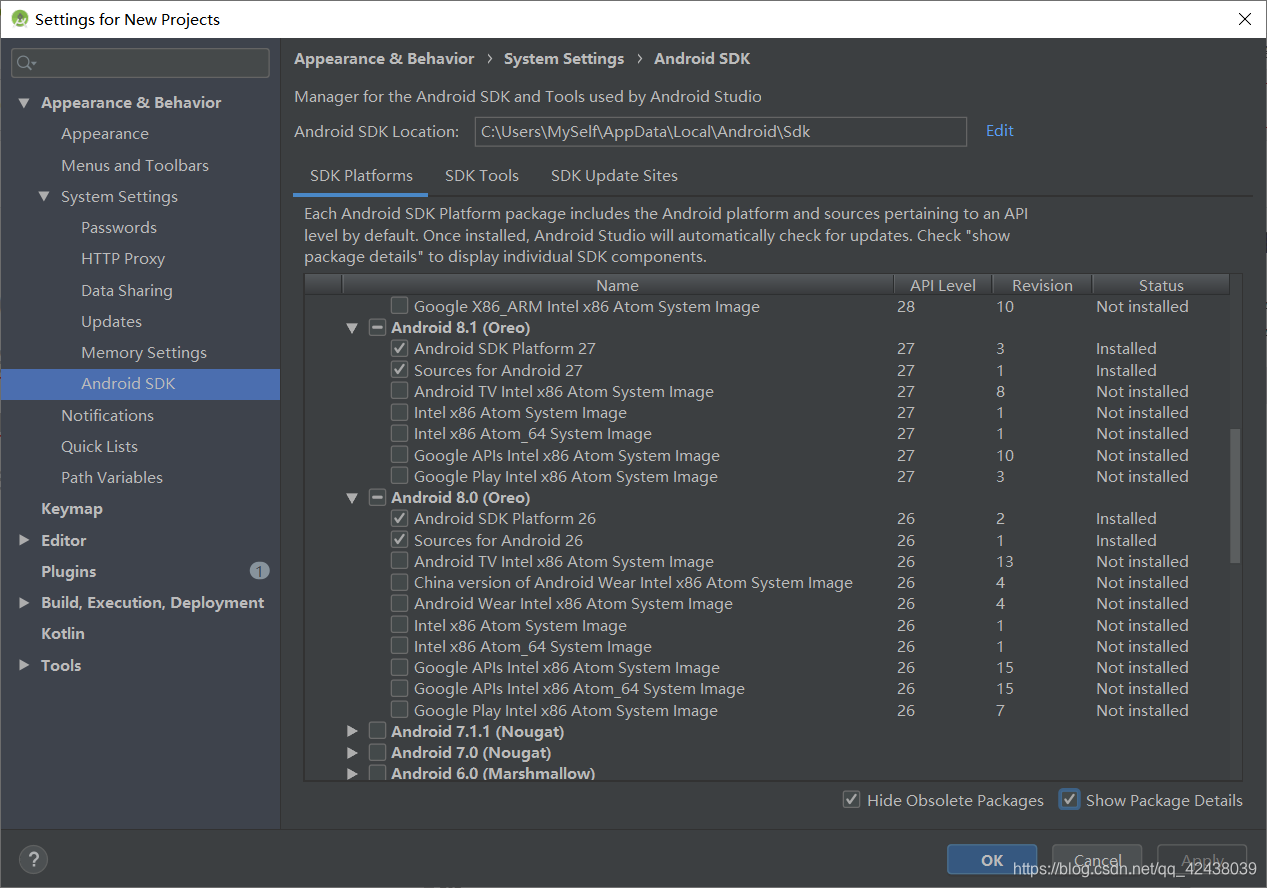
Task: Switch to SDK Tools tab
Action: pyautogui.click(x=482, y=176)
